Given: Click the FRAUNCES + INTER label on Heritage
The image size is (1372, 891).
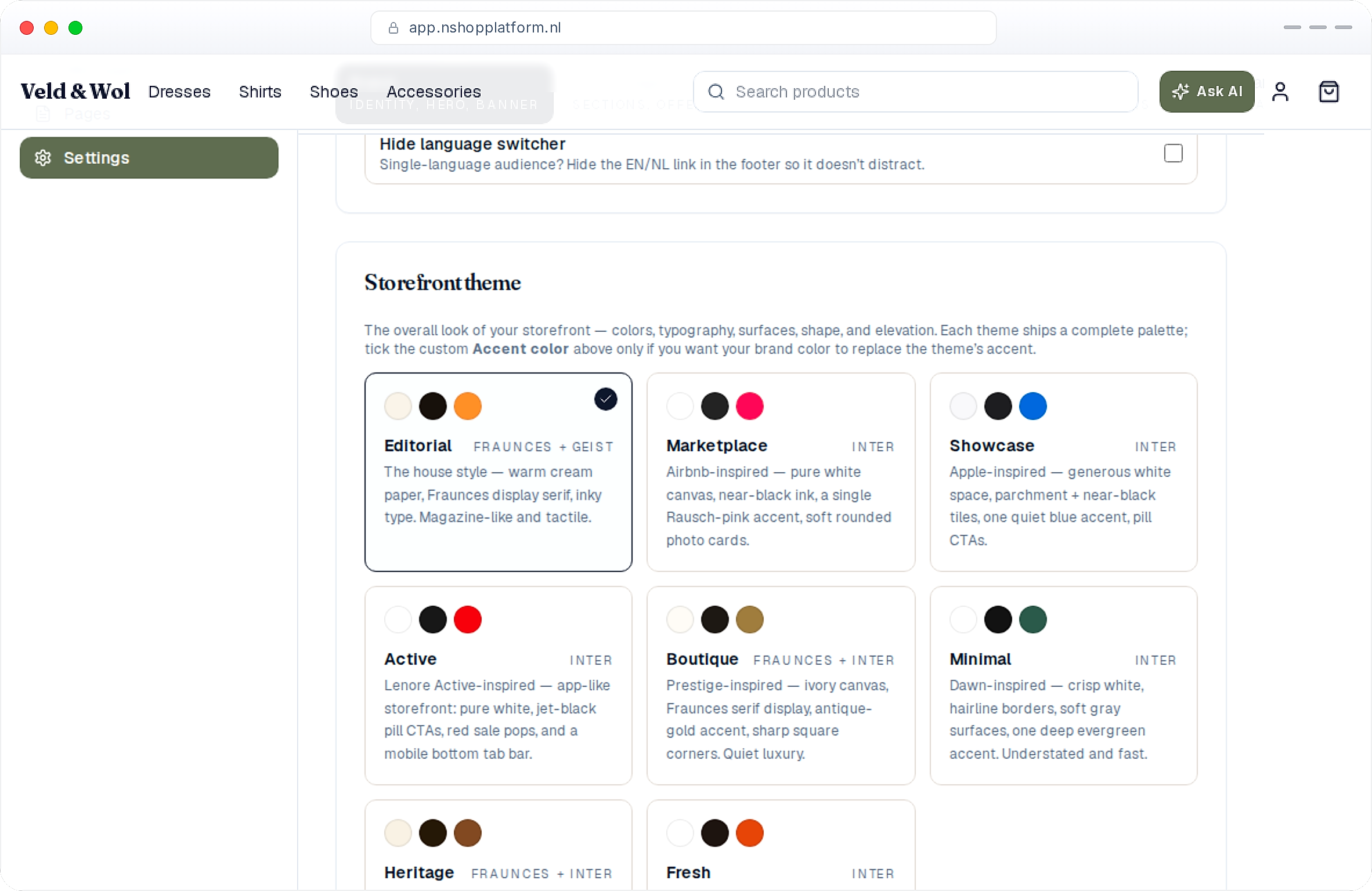Looking at the screenshot, I should pos(542,874).
